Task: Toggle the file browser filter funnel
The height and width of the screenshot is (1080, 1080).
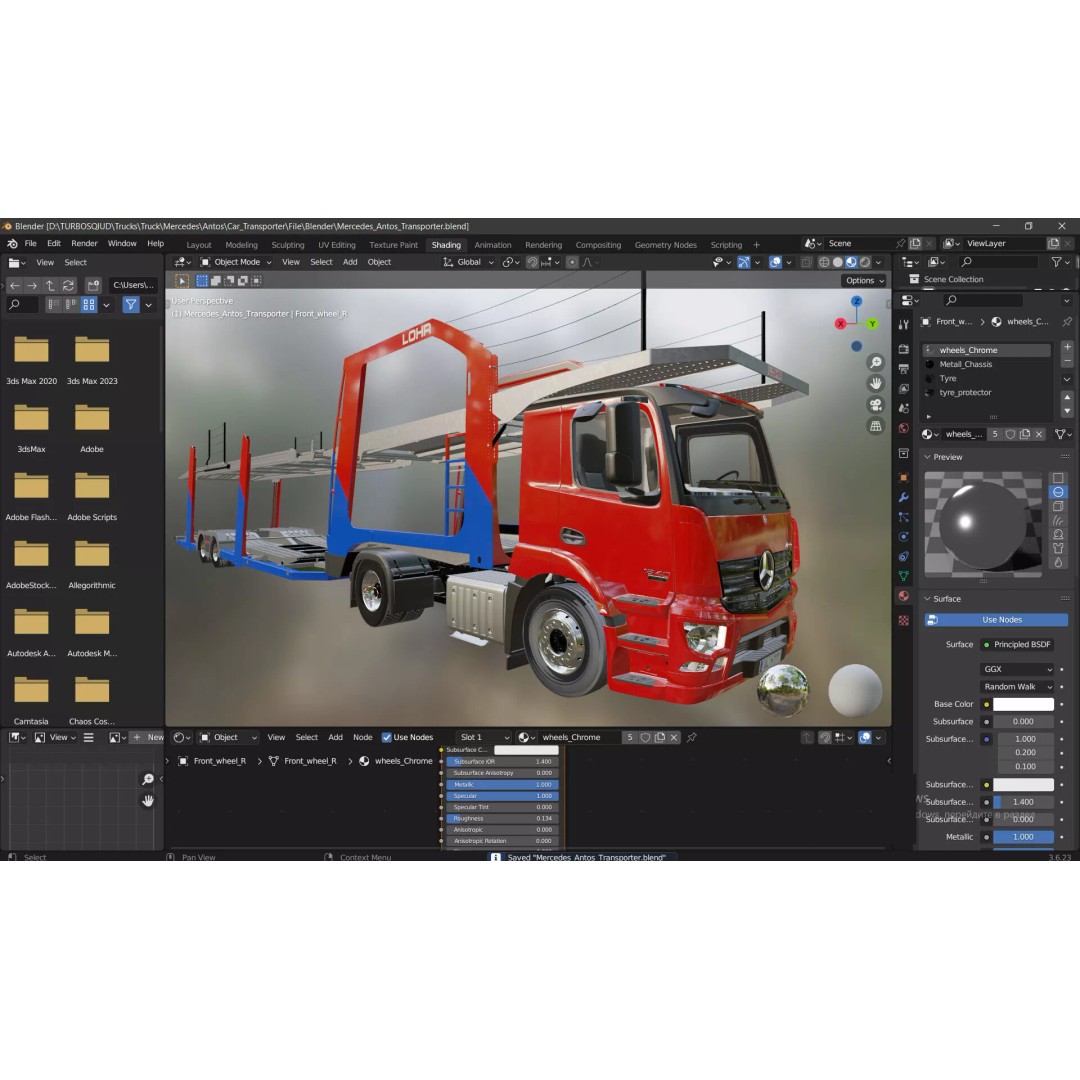Action: [131, 304]
